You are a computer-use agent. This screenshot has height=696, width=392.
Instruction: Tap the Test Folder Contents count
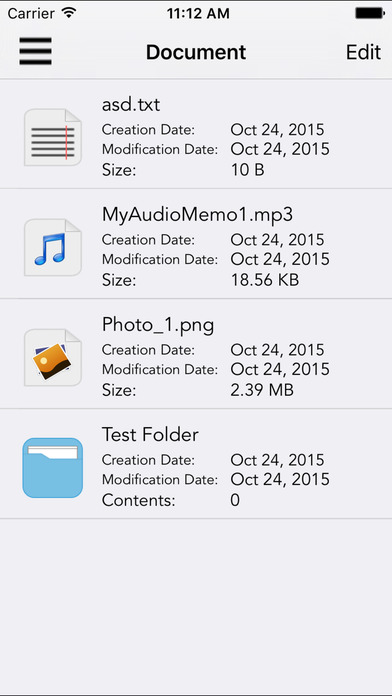235,500
